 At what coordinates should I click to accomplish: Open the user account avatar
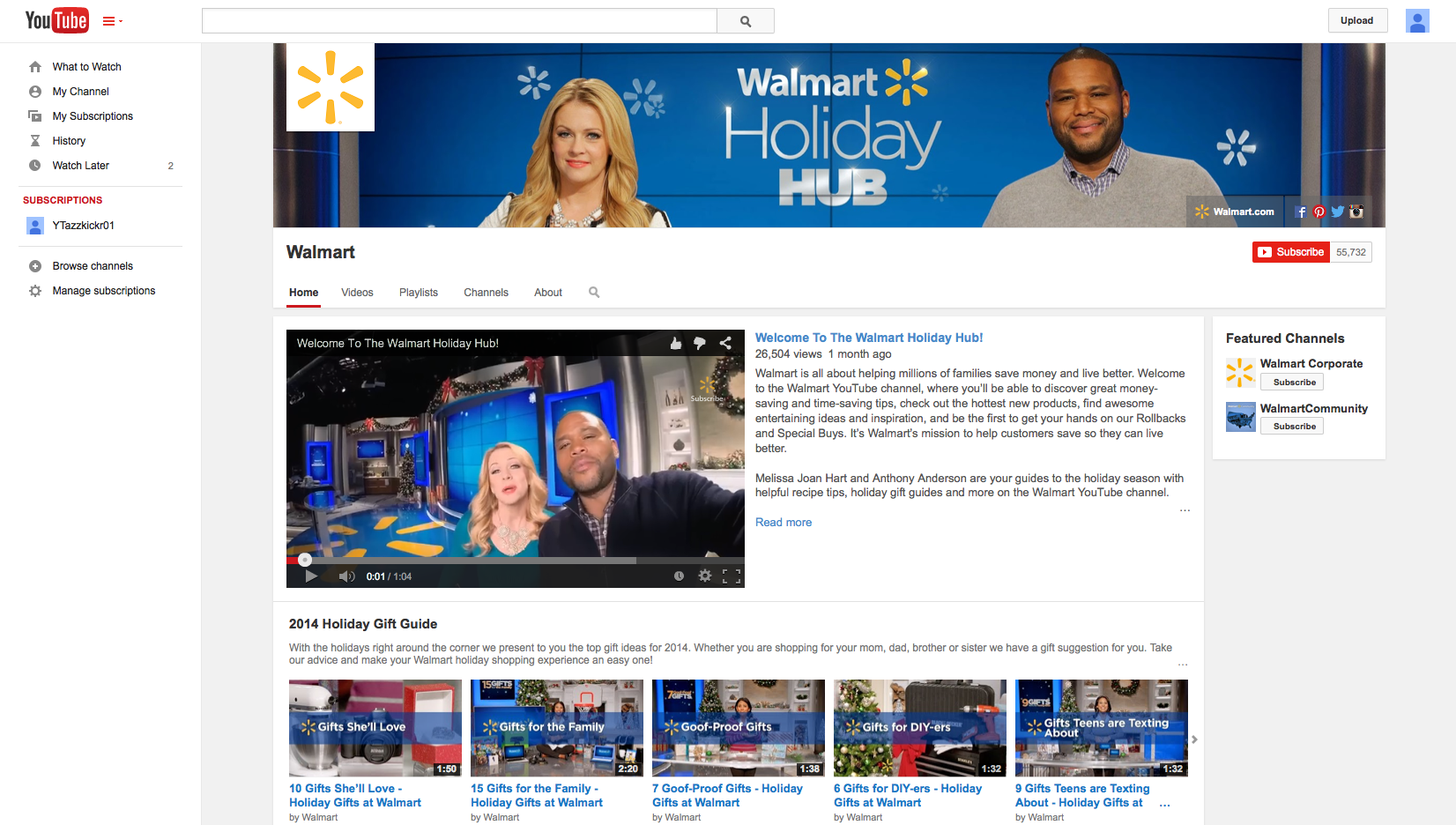click(1417, 21)
